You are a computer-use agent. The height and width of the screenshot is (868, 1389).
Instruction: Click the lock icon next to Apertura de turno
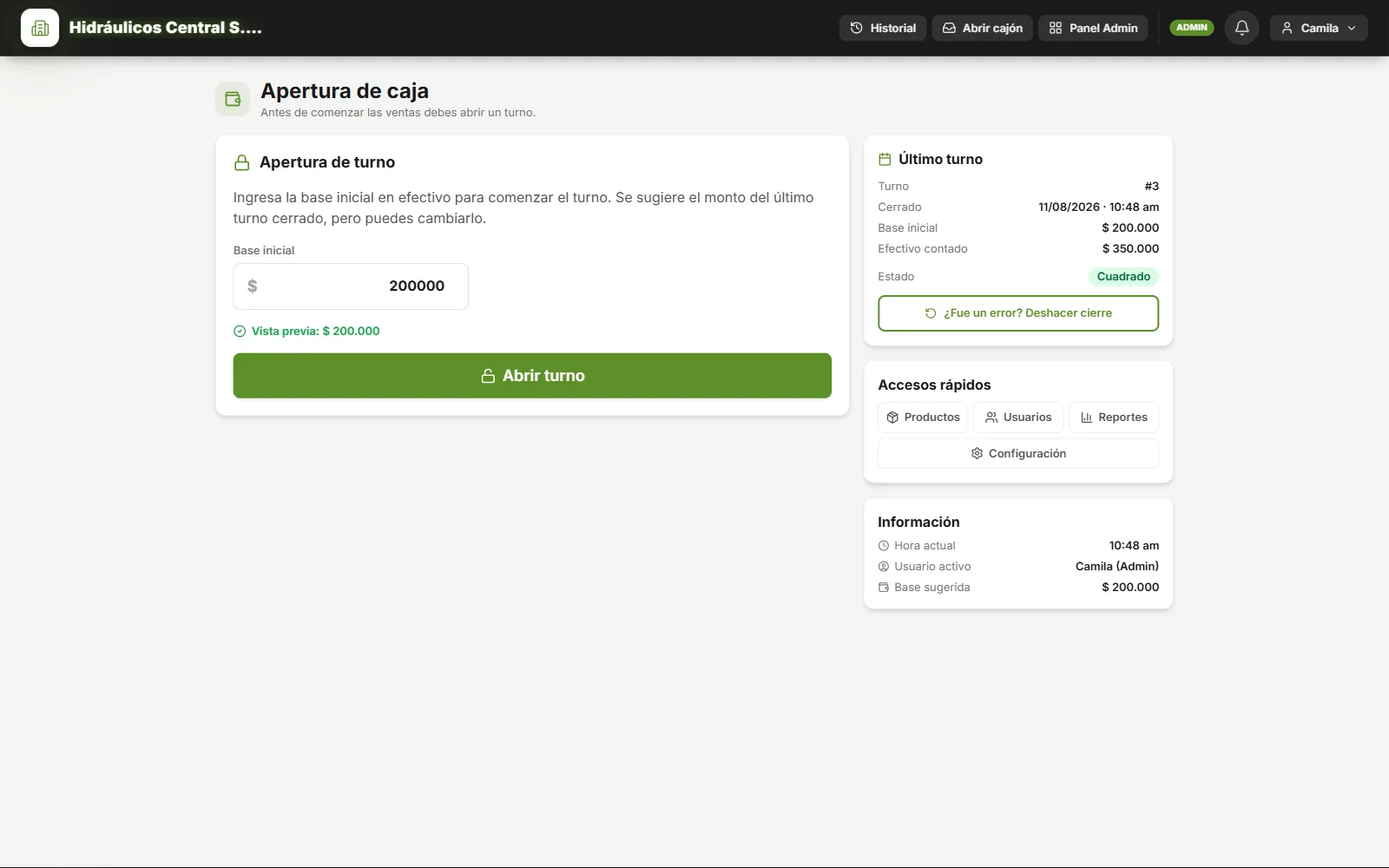tap(242, 162)
